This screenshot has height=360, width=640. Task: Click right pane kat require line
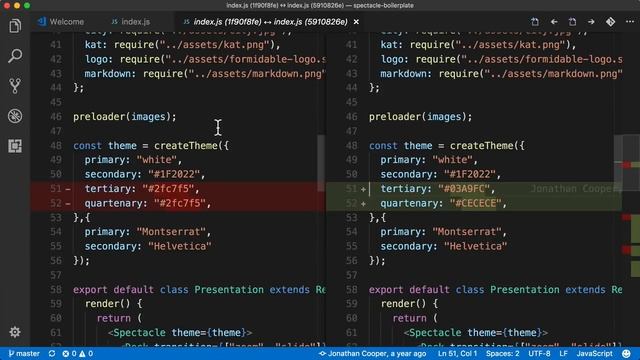[478, 45]
